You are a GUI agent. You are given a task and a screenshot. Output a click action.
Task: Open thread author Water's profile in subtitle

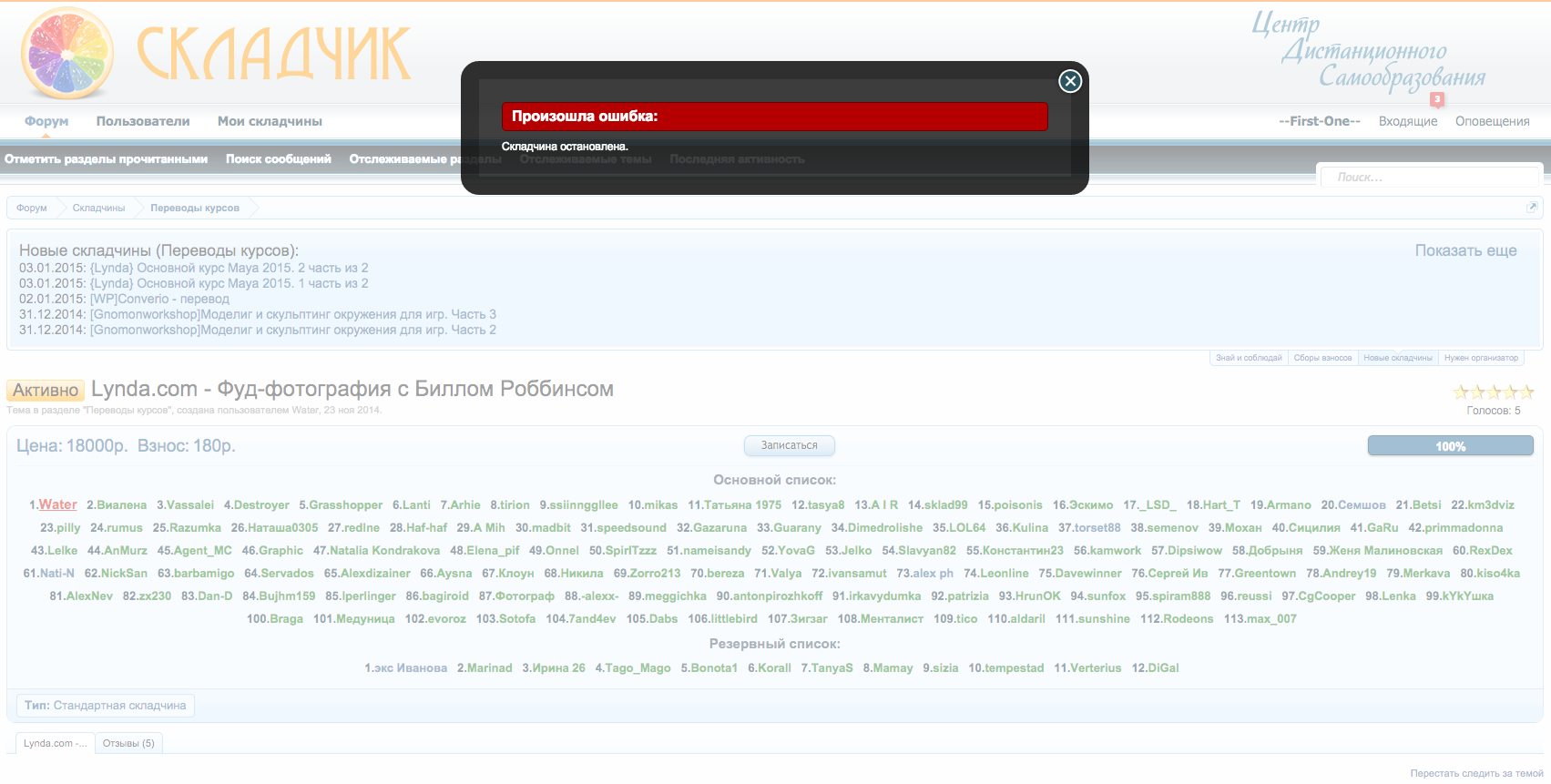coord(305,411)
